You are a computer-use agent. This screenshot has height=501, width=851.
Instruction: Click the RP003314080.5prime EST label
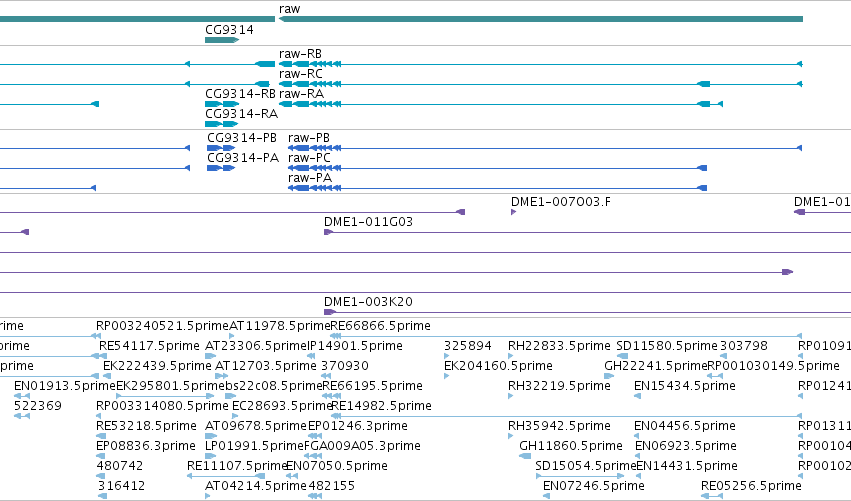(162, 406)
